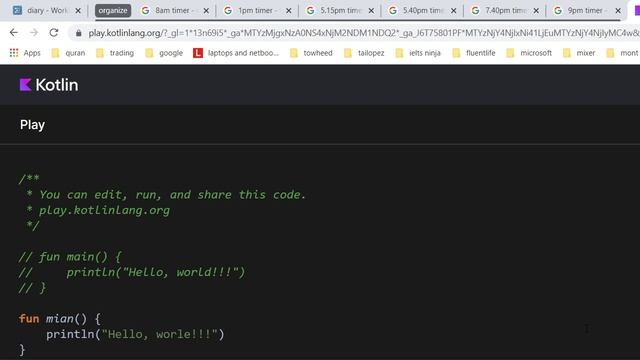The height and width of the screenshot is (360, 640).
Task: Click the fun keyword in the editor
Action: point(29,319)
